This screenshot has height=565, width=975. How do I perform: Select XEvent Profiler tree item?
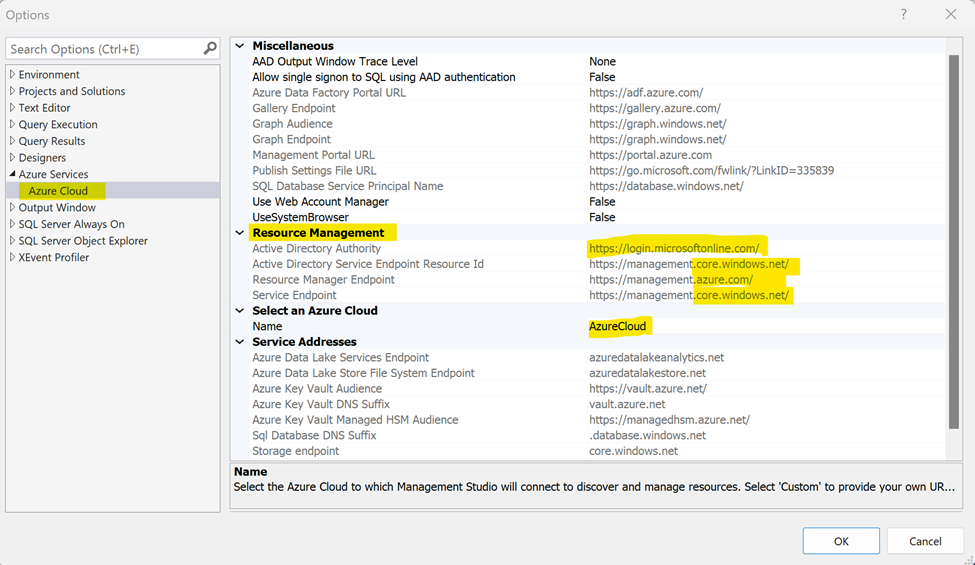click(53, 257)
